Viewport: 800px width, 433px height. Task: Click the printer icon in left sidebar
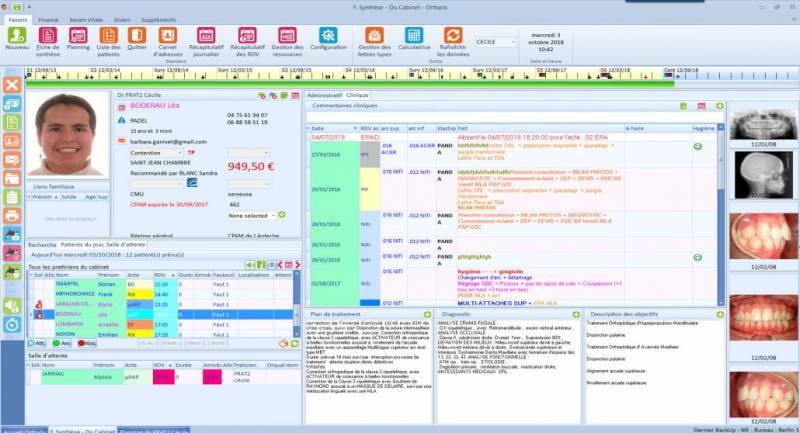coord(12,215)
